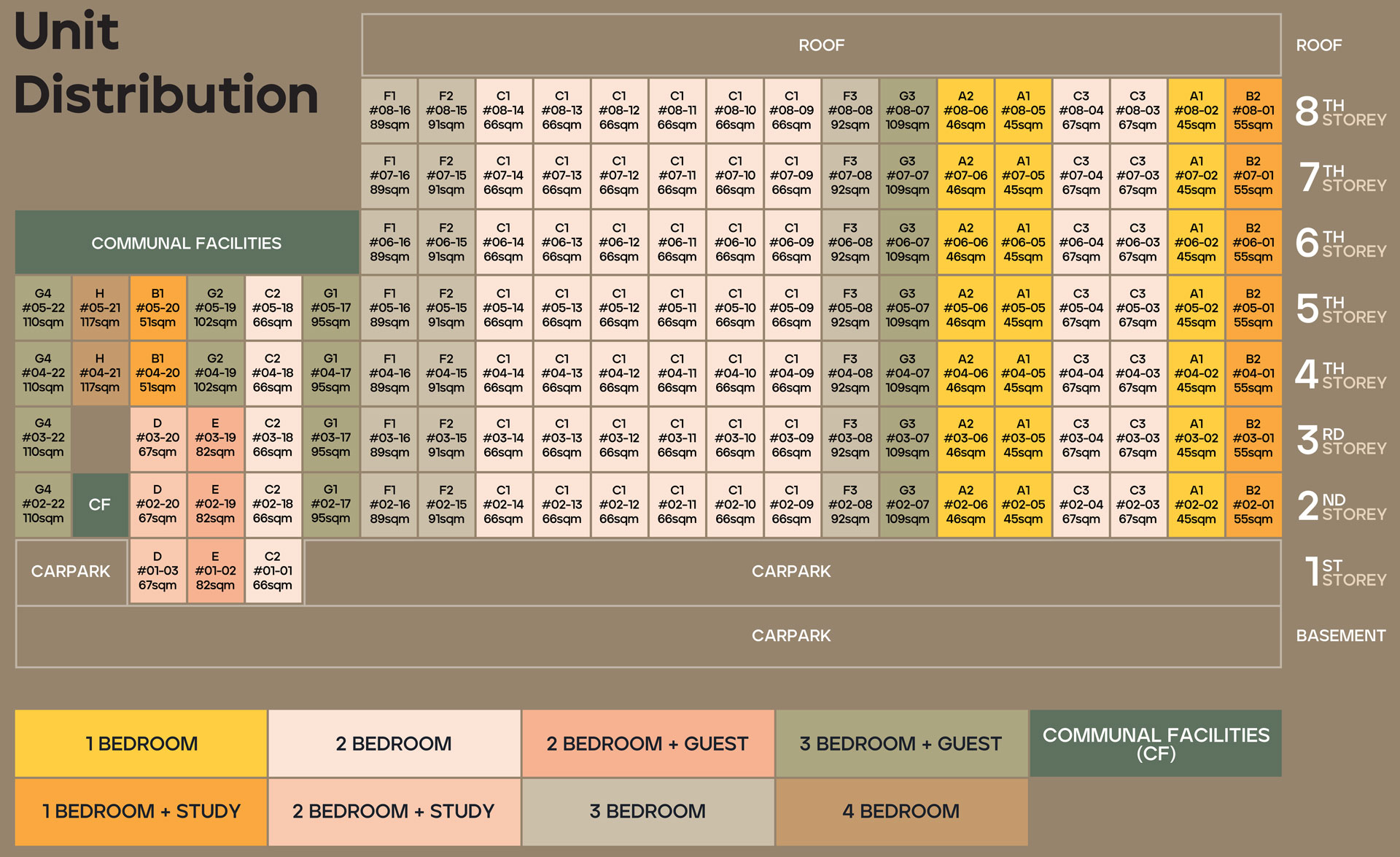Choose unit G4 #05-22 110sqm
Image resolution: width=1400 pixels, height=857 pixels.
43,308
